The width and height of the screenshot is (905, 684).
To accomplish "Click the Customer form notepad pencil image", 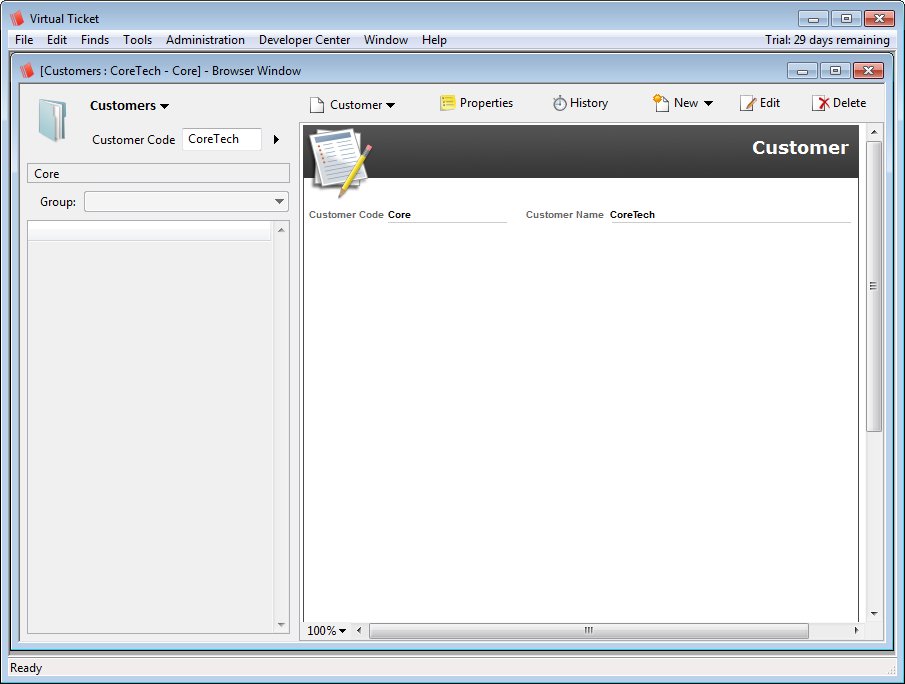I will [341, 162].
